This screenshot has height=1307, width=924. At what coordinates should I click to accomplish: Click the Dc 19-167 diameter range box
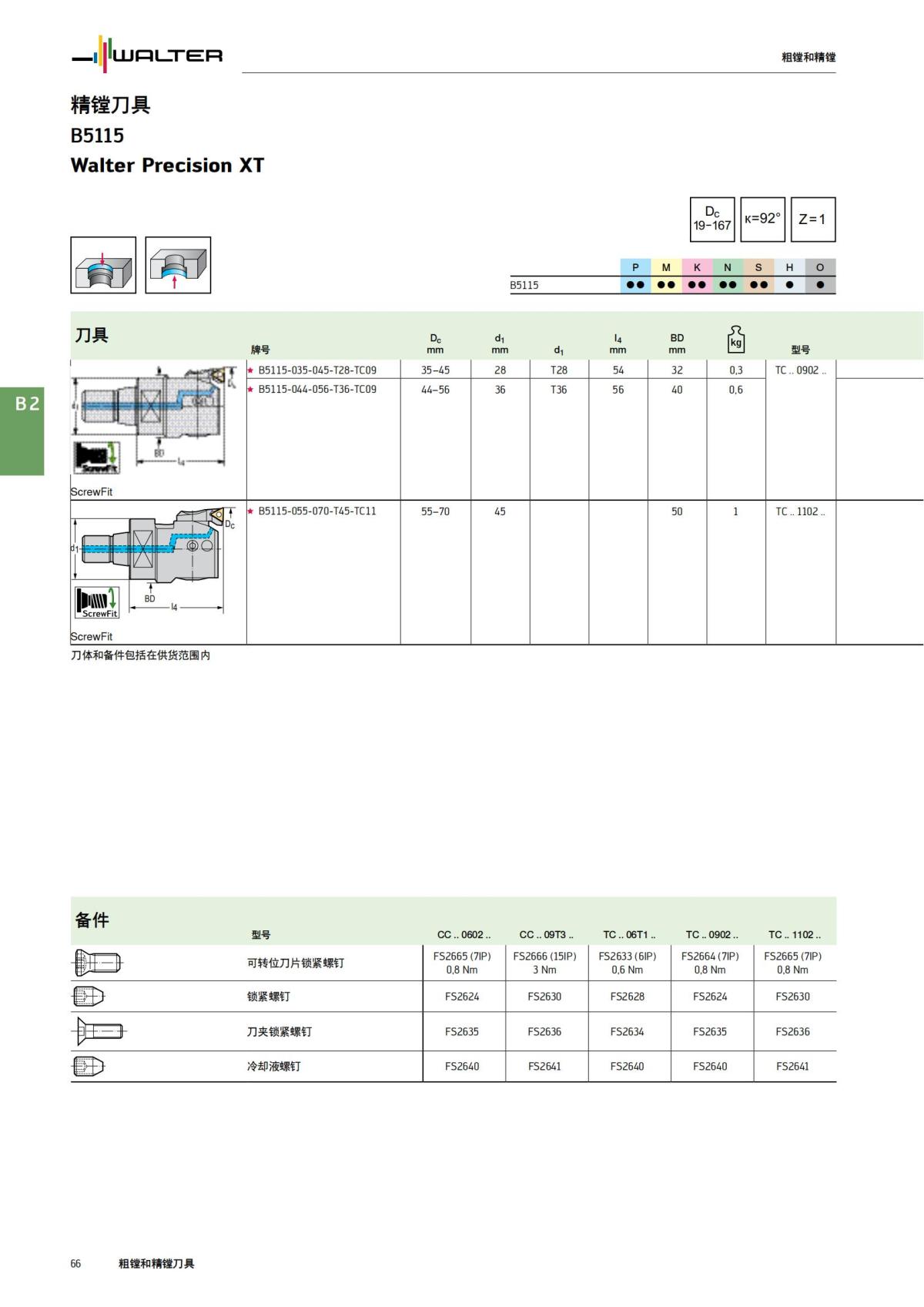[712, 219]
